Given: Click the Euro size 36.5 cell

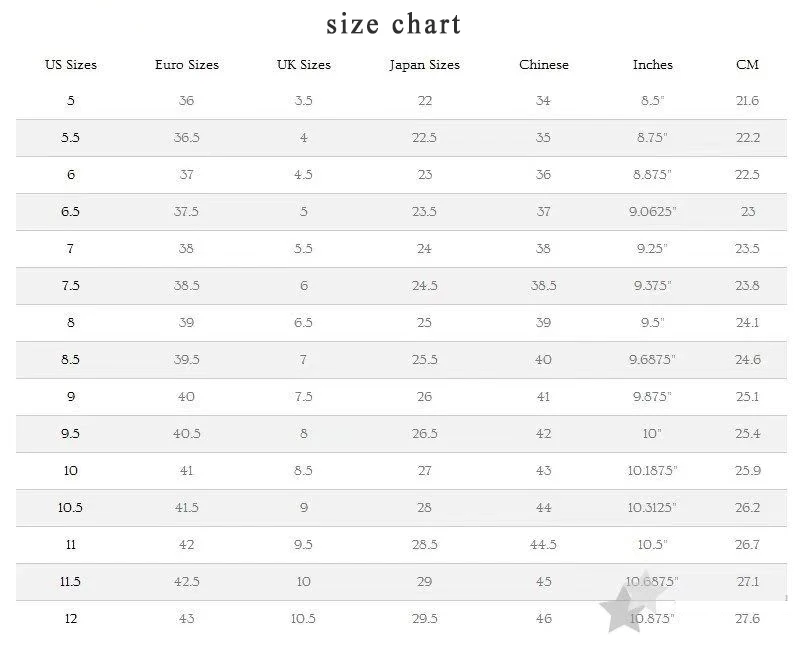Looking at the screenshot, I should click(x=187, y=138).
